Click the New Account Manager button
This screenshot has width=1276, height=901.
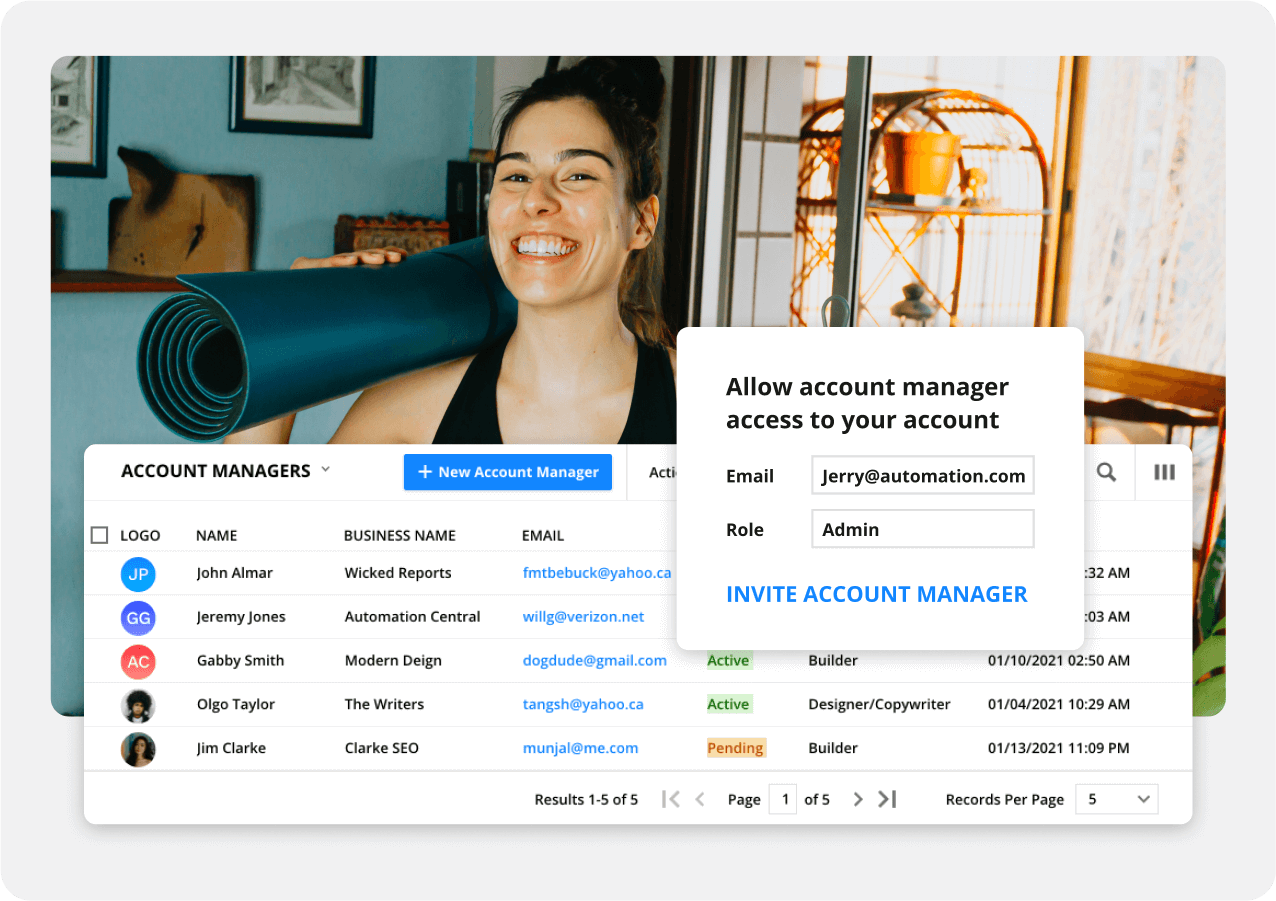[x=508, y=472]
